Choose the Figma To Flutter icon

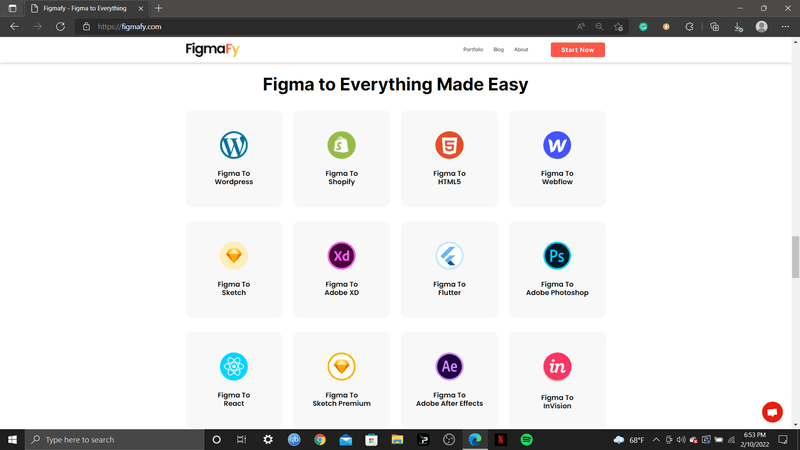click(449, 256)
